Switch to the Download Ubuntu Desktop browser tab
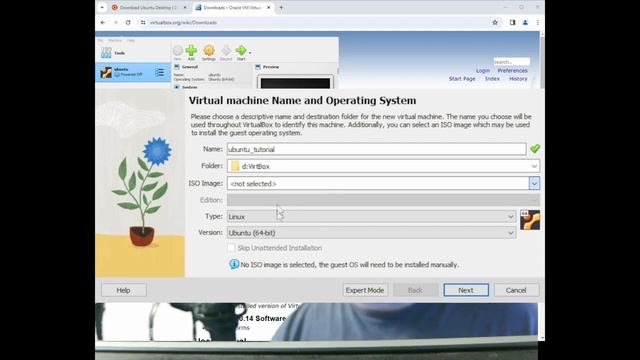This screenshot has height=360, width=640. coord(149,7)
